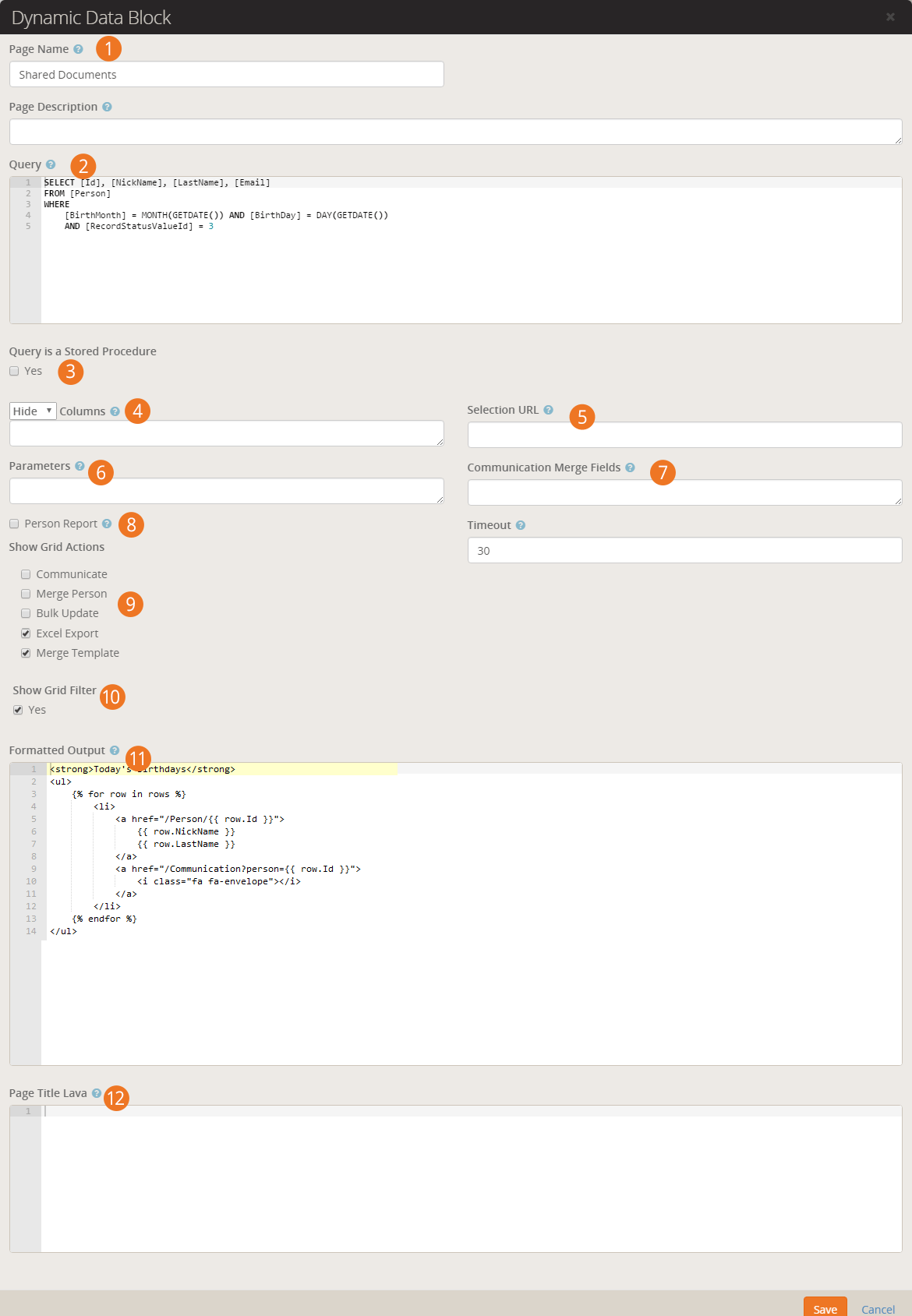
Task: Check the Person Report checkbox
Action: coord(14,524)
